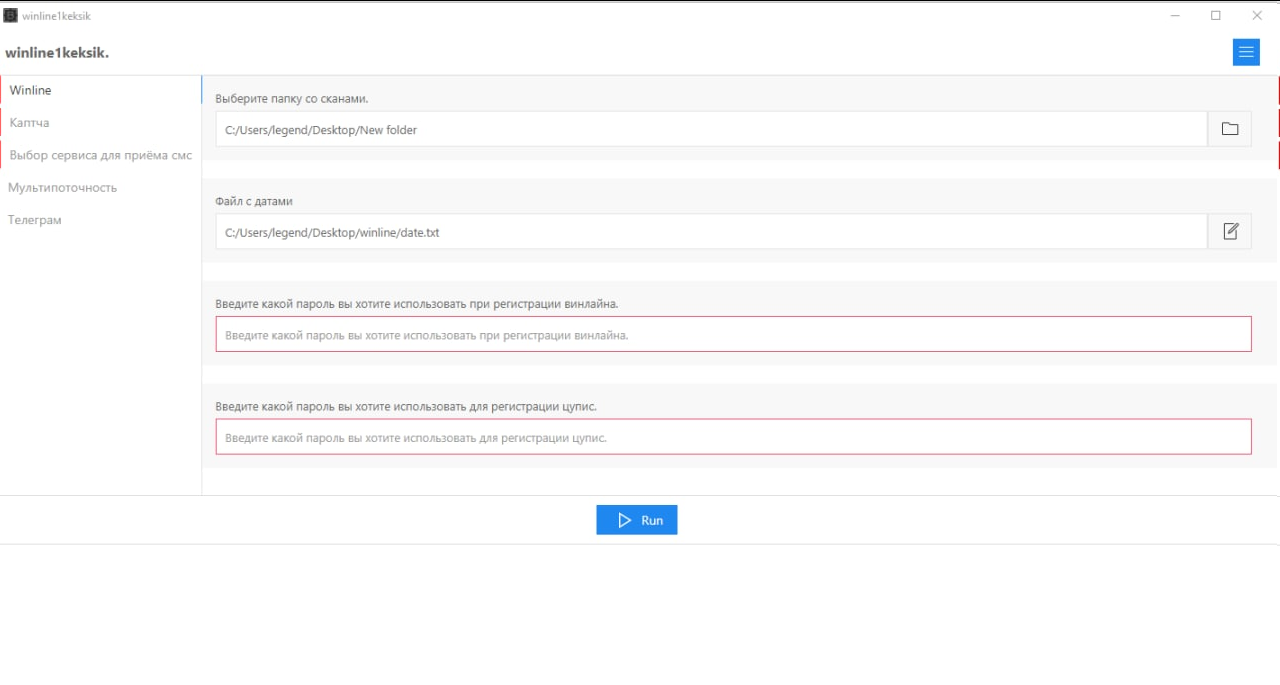The width and height of the screenshot is (1280, 685).
Task: Maximize the winline1keksik window
Action: click(1216, 16)
